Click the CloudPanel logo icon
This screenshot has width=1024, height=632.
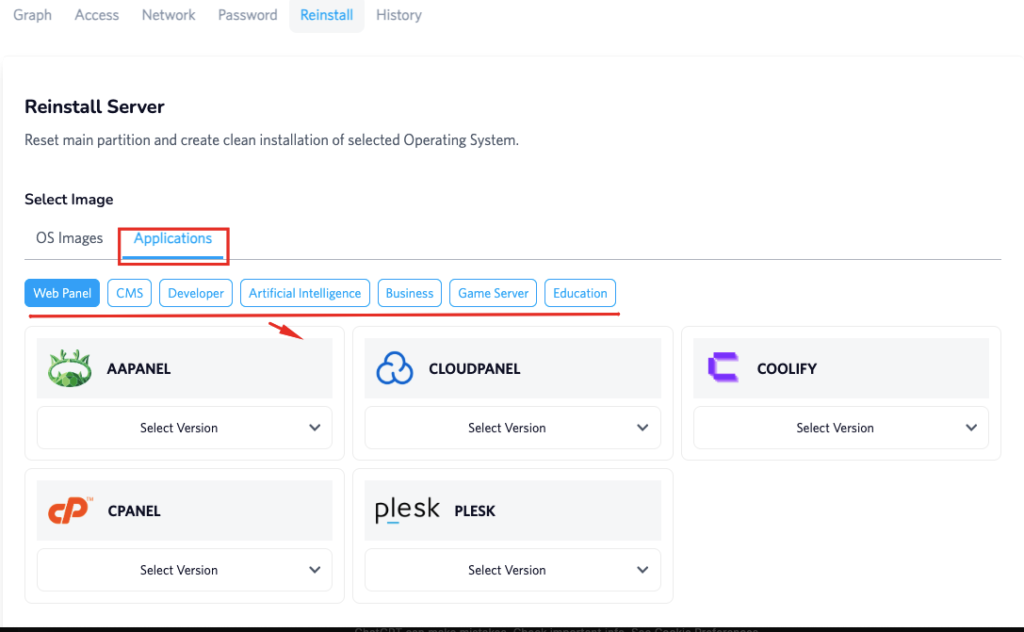[x=394, y=368]
